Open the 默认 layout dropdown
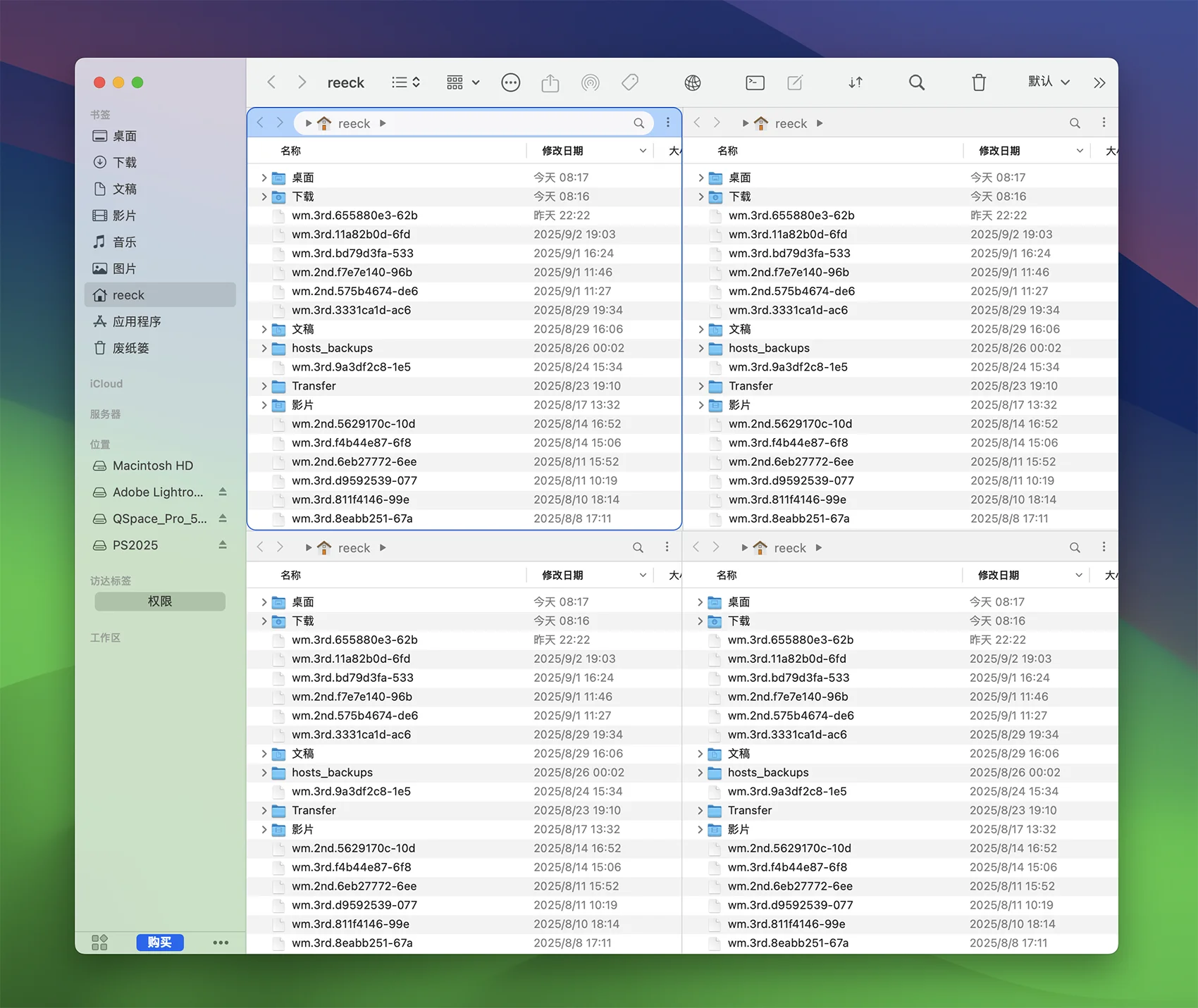 pyautogui.click(x=1049, y=82)
